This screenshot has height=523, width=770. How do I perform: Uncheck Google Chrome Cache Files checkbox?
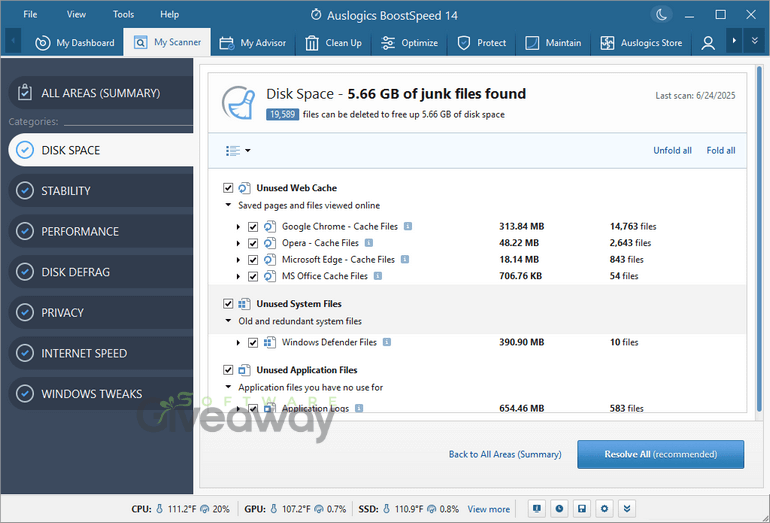point(253,226)
